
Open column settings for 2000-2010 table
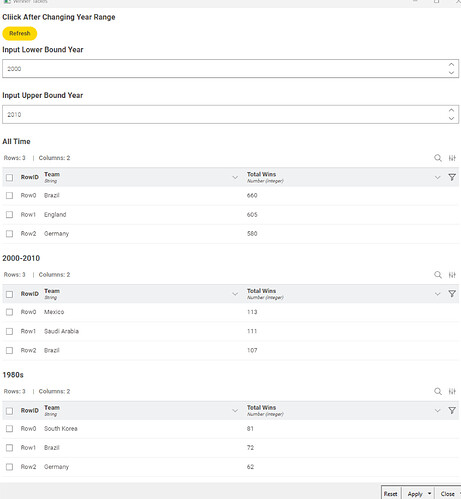click(452, 275)
